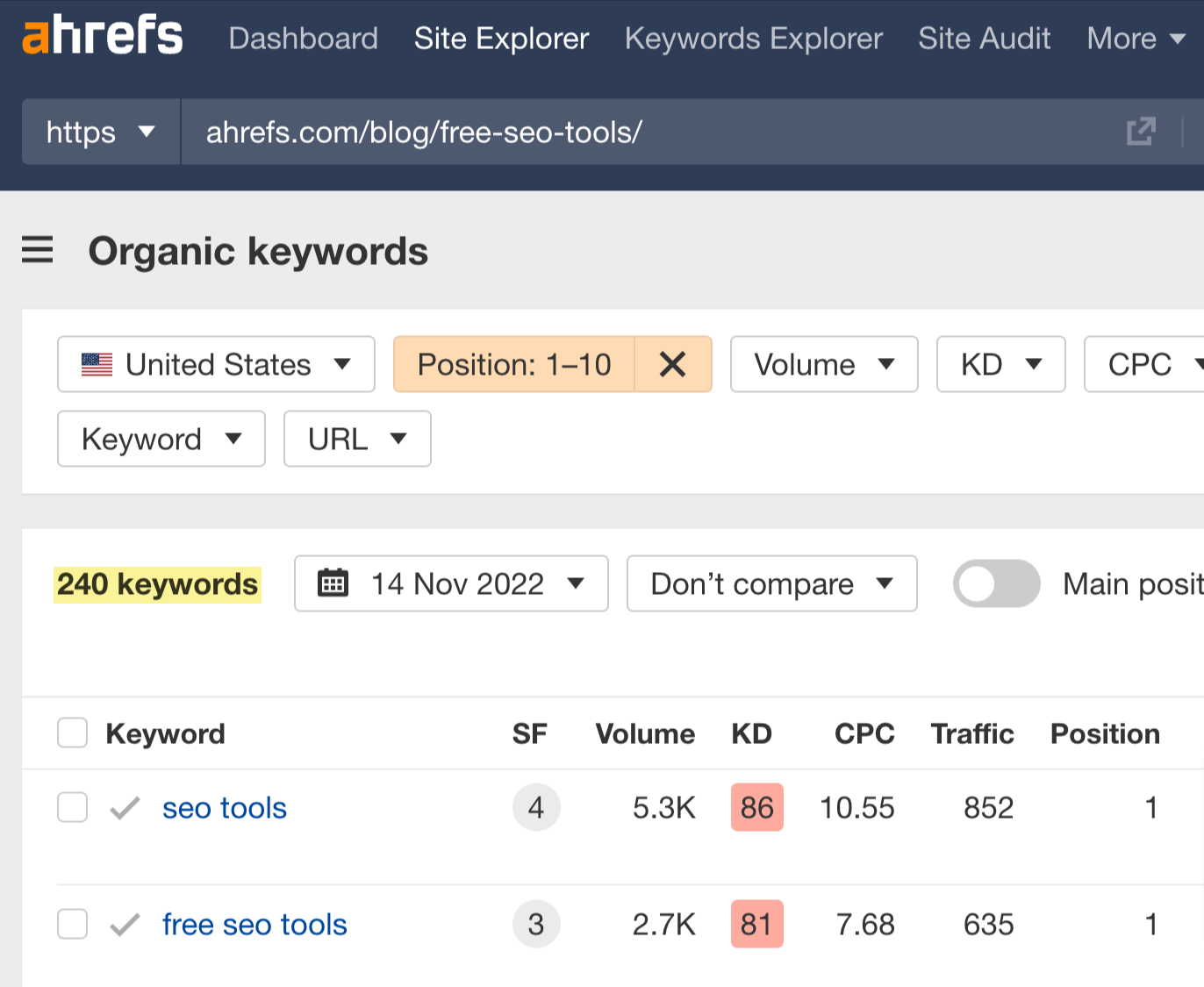The image size is (1204, 987).
Task: Check the select-all checkbox in table header
Action: coord(72,733)
